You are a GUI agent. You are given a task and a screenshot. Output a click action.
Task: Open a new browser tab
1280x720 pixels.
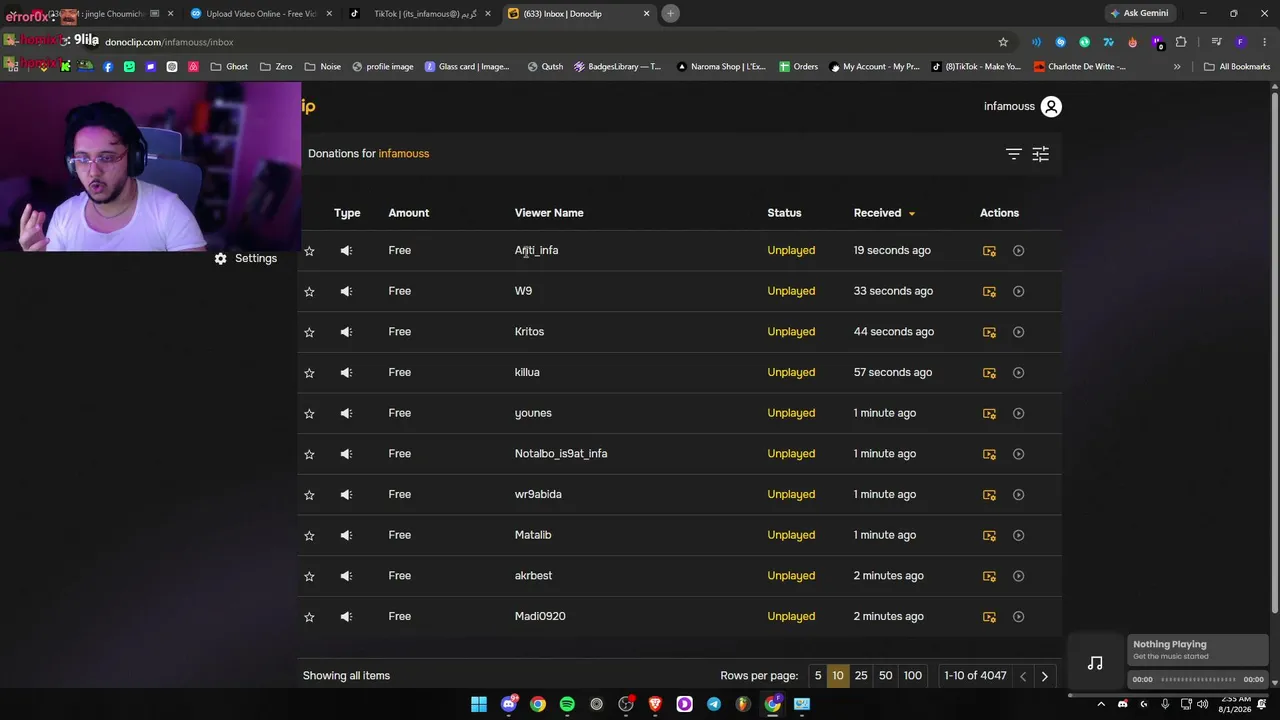670,14
